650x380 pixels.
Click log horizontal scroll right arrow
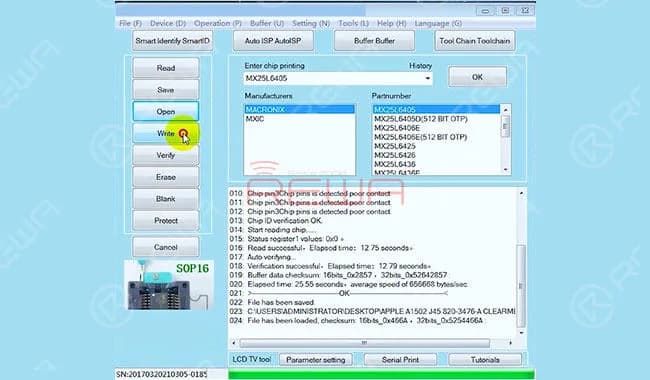click(x=510, y=343)
